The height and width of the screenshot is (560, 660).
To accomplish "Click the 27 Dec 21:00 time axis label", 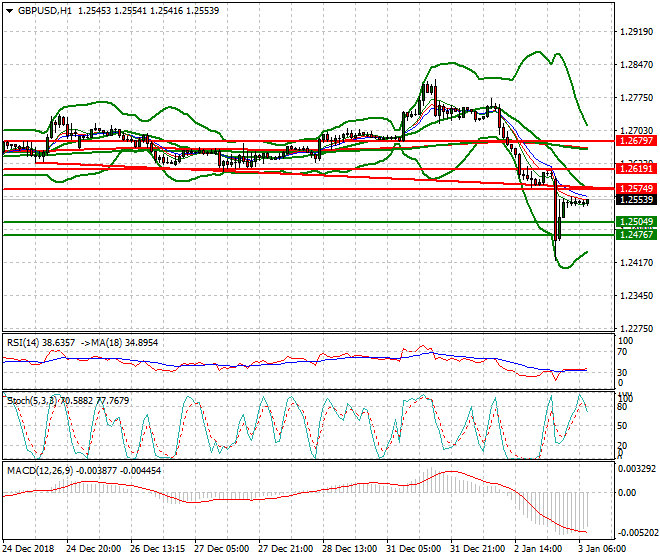I will tap(285, 549).
